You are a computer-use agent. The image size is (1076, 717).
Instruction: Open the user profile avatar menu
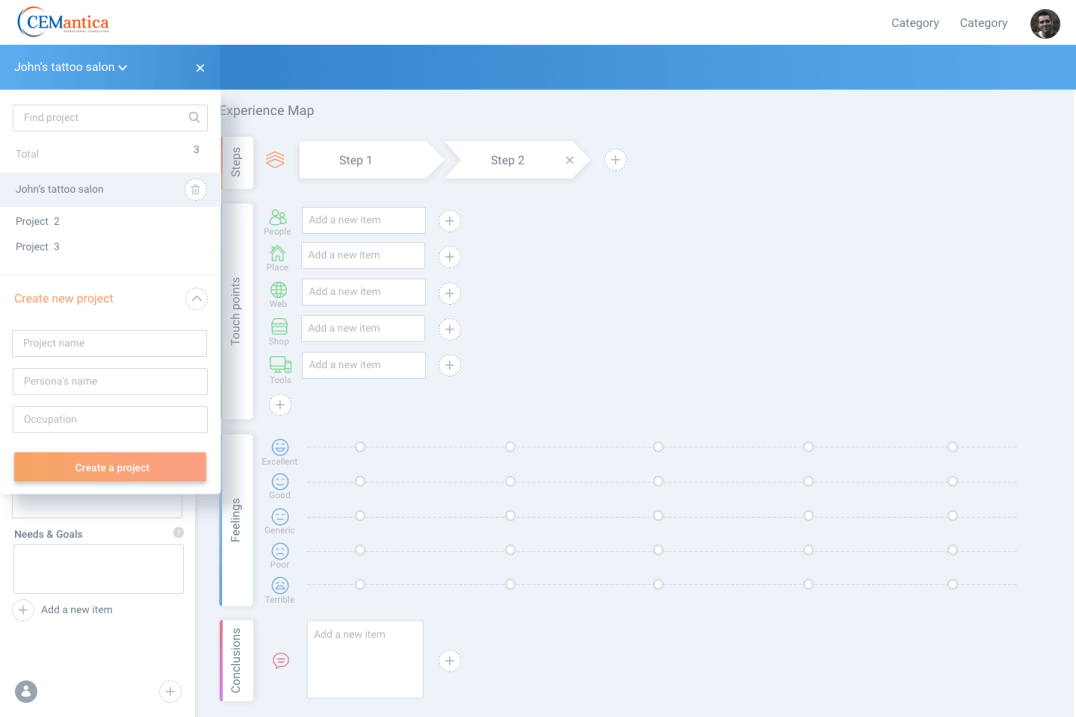pyautogui.click(x=1045, y=23)
